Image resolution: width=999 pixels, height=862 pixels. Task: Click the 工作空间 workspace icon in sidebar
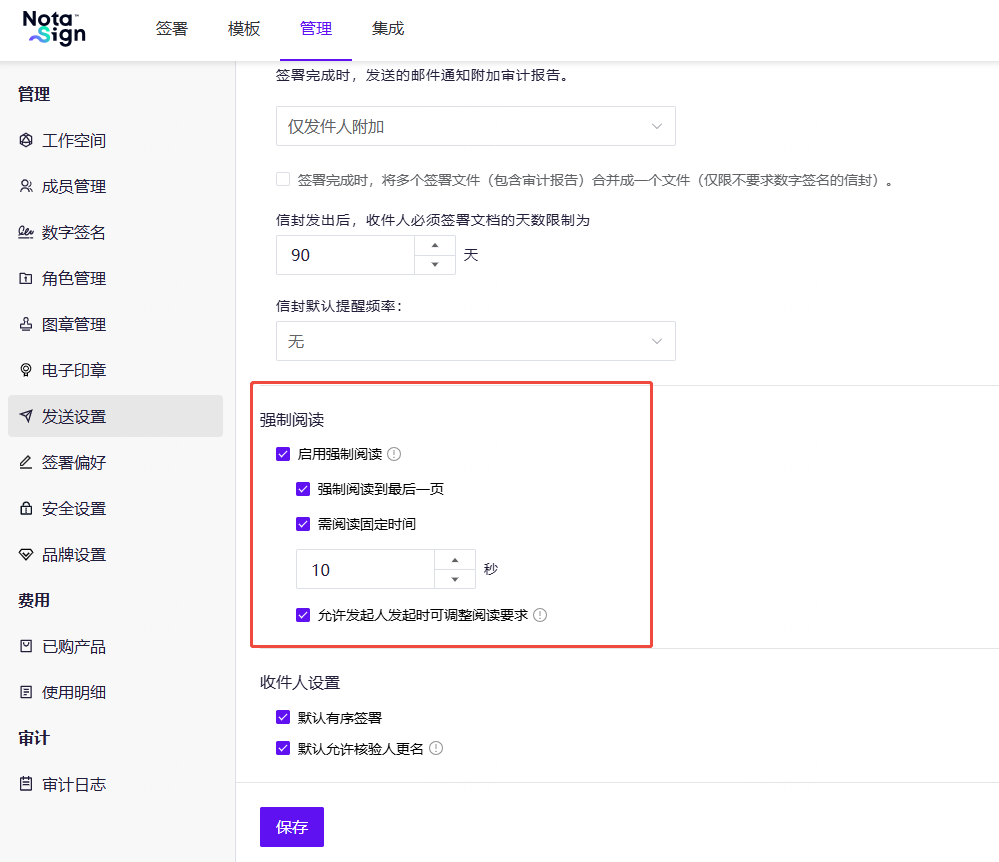click(x=25, y=140)
